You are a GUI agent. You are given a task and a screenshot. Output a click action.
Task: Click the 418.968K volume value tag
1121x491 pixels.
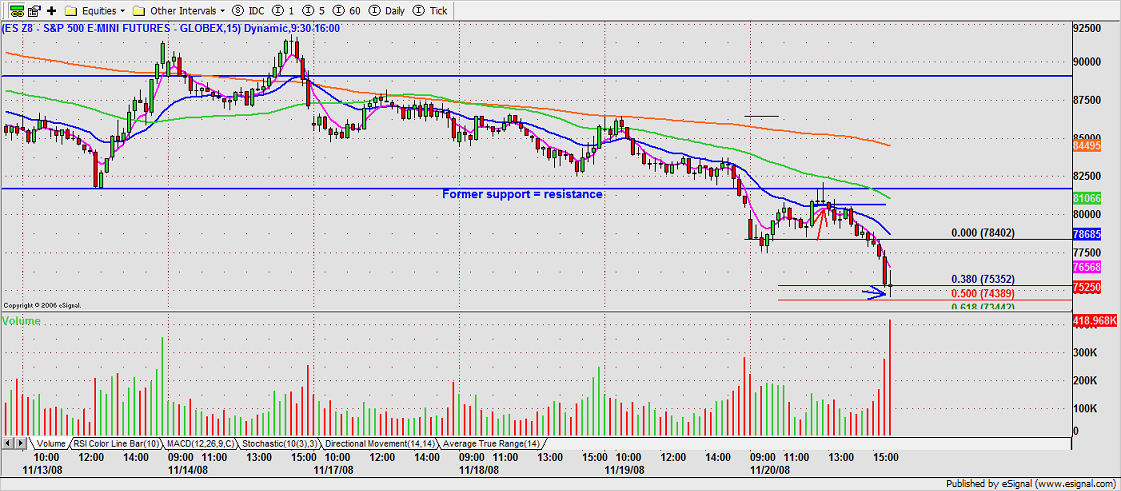[x=1096, y=322]
